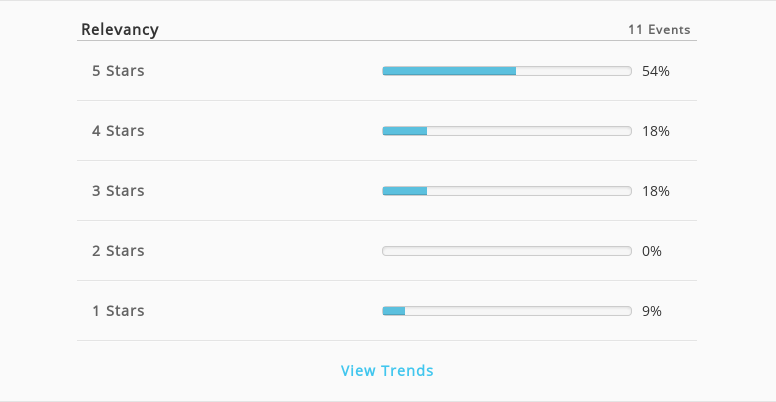This screenshot has width=776, height=402.
Task: Click the 5 Stars progress bar
Action: [507, 71]
